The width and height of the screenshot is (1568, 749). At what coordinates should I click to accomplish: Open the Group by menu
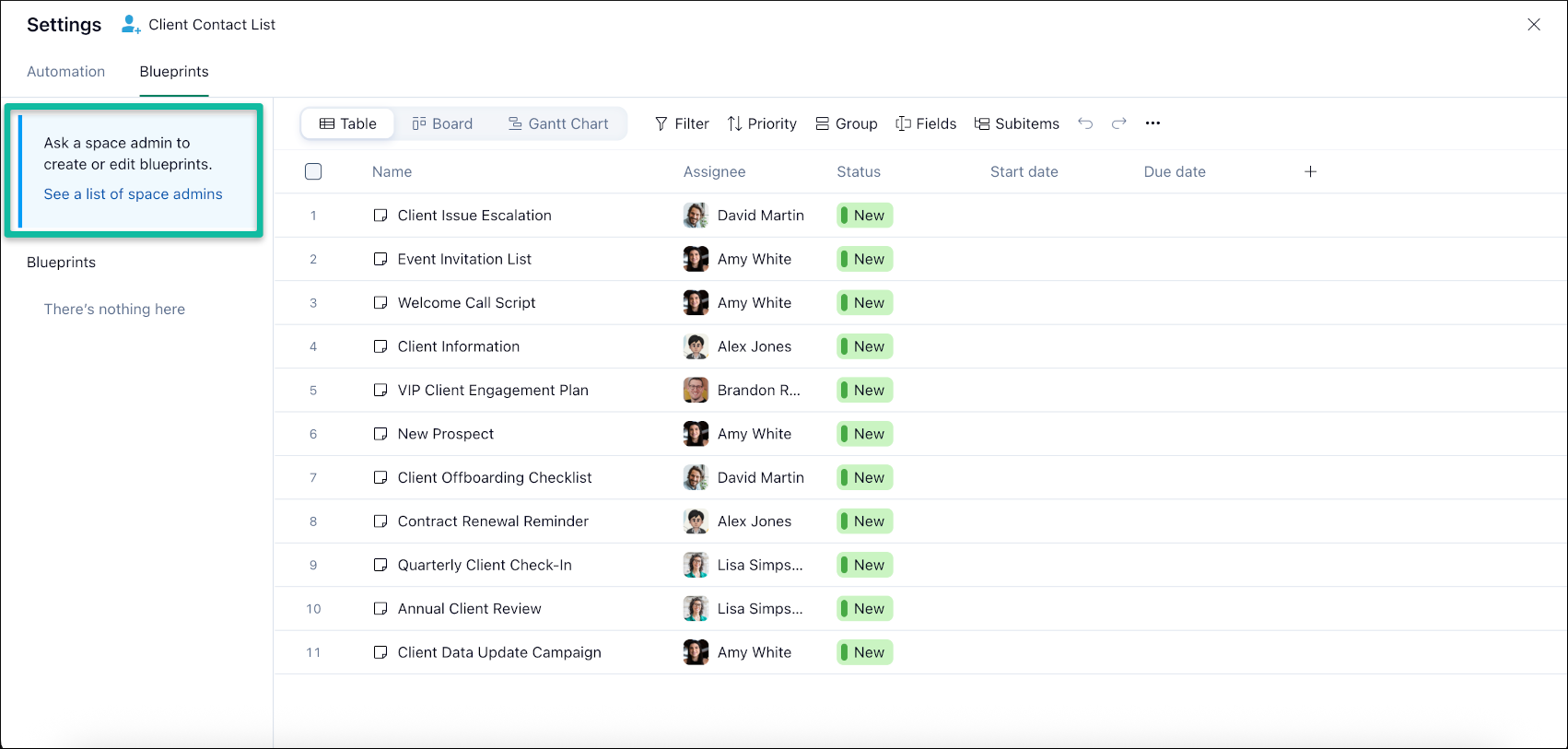coord(847,123)
